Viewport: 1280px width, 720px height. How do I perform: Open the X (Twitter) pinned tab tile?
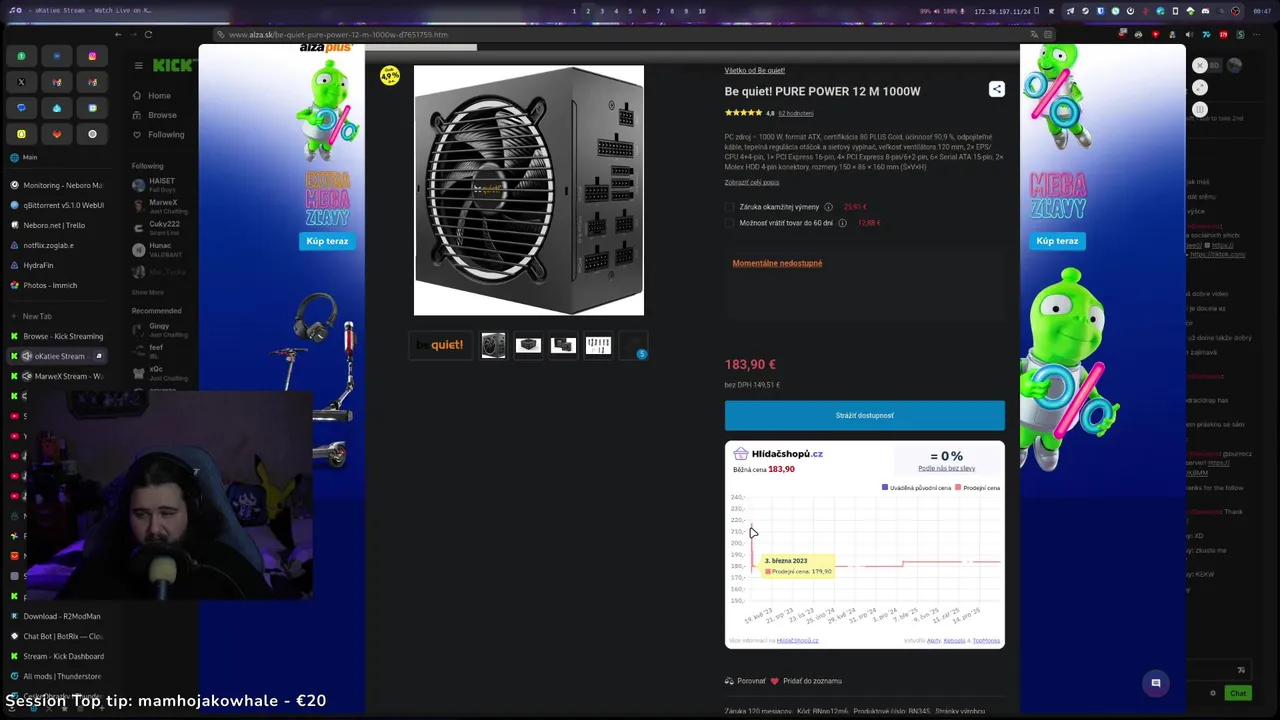pos(21,82)
